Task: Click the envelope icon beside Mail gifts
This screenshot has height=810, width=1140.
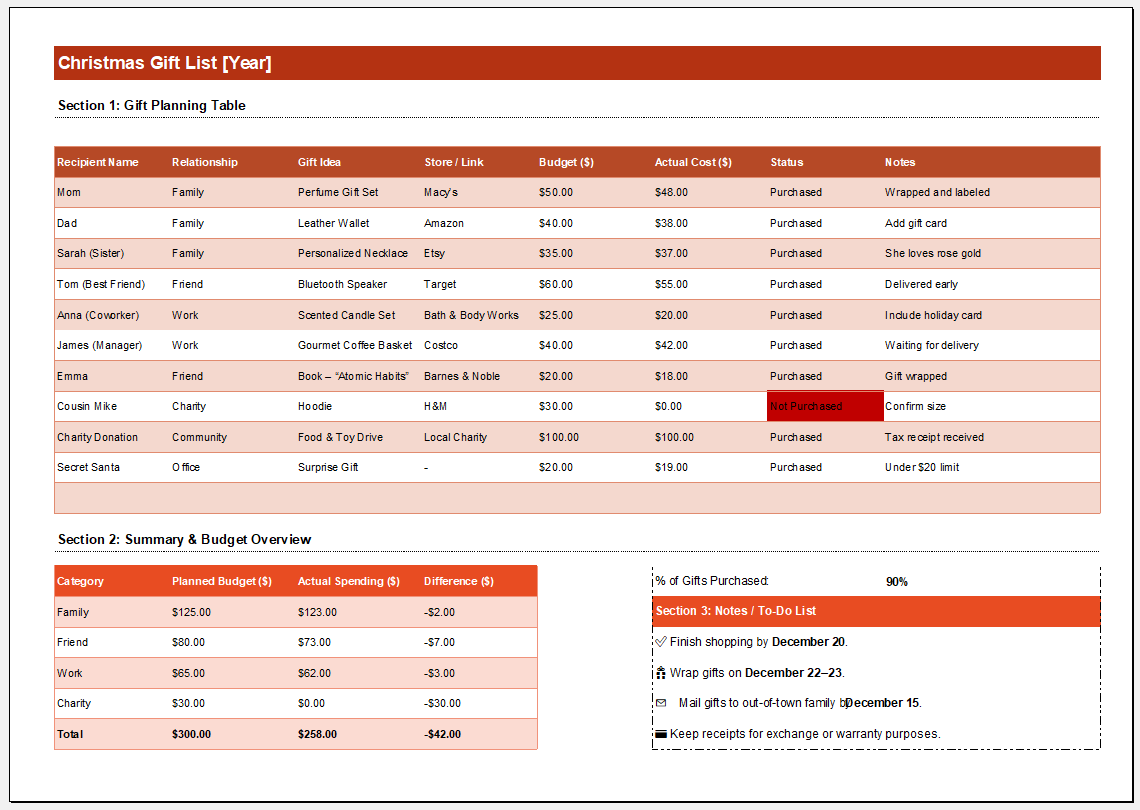Action: [661, 703]
